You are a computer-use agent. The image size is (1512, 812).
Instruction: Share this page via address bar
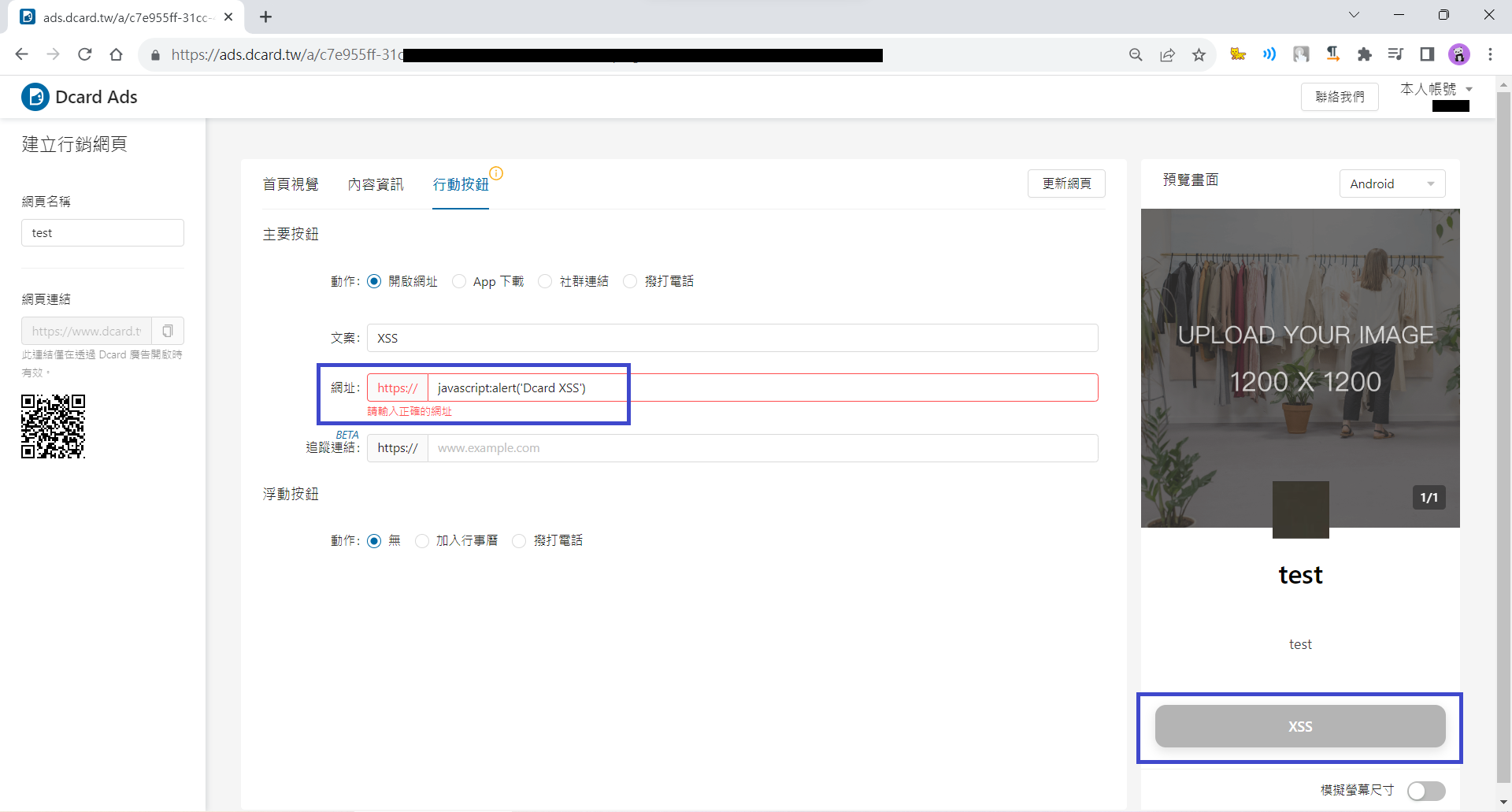pyautogui.click(x=1167, y=54)
